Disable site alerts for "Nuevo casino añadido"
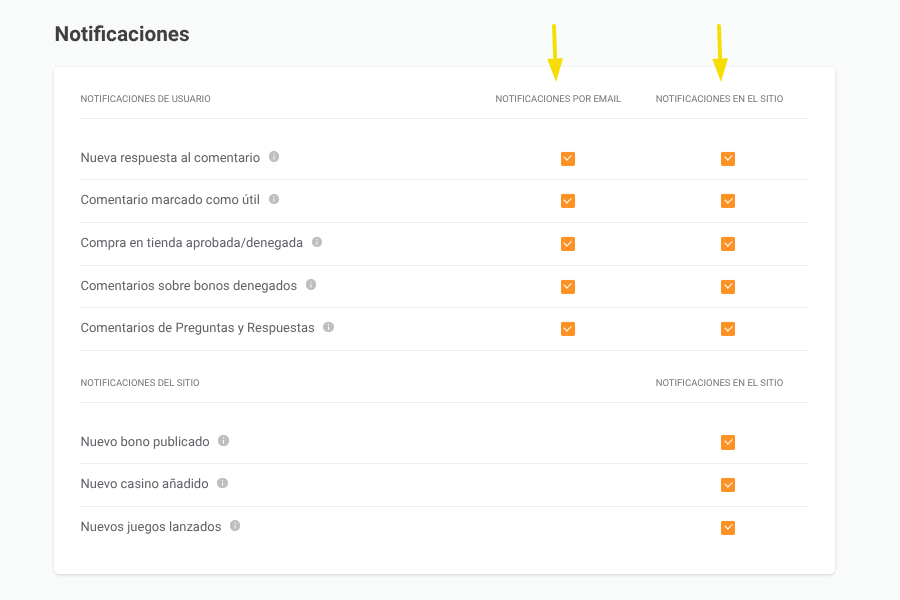 coord(728,484)
